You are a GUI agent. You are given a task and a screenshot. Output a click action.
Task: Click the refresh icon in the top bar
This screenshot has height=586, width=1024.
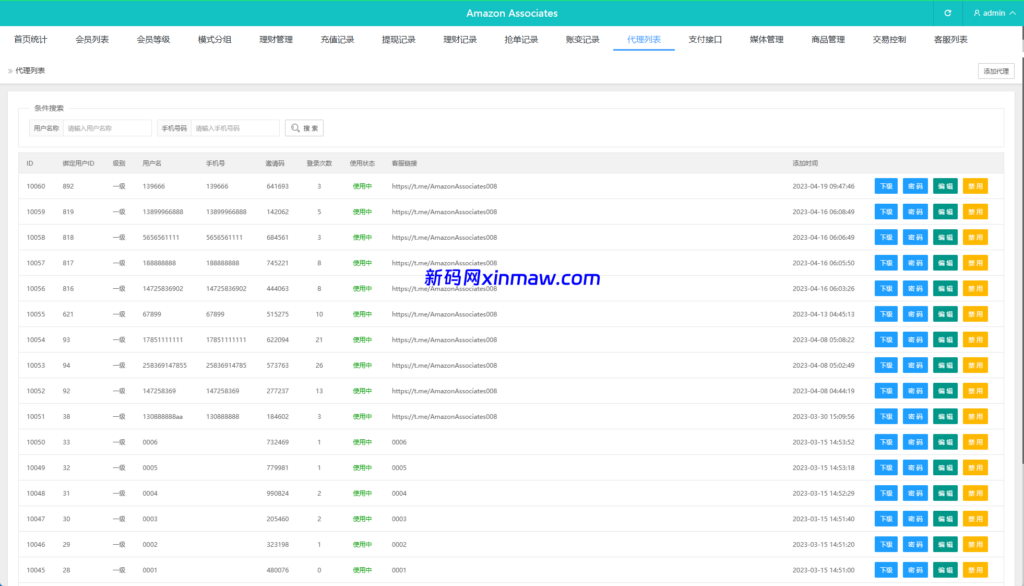click(x=947, y=13)
